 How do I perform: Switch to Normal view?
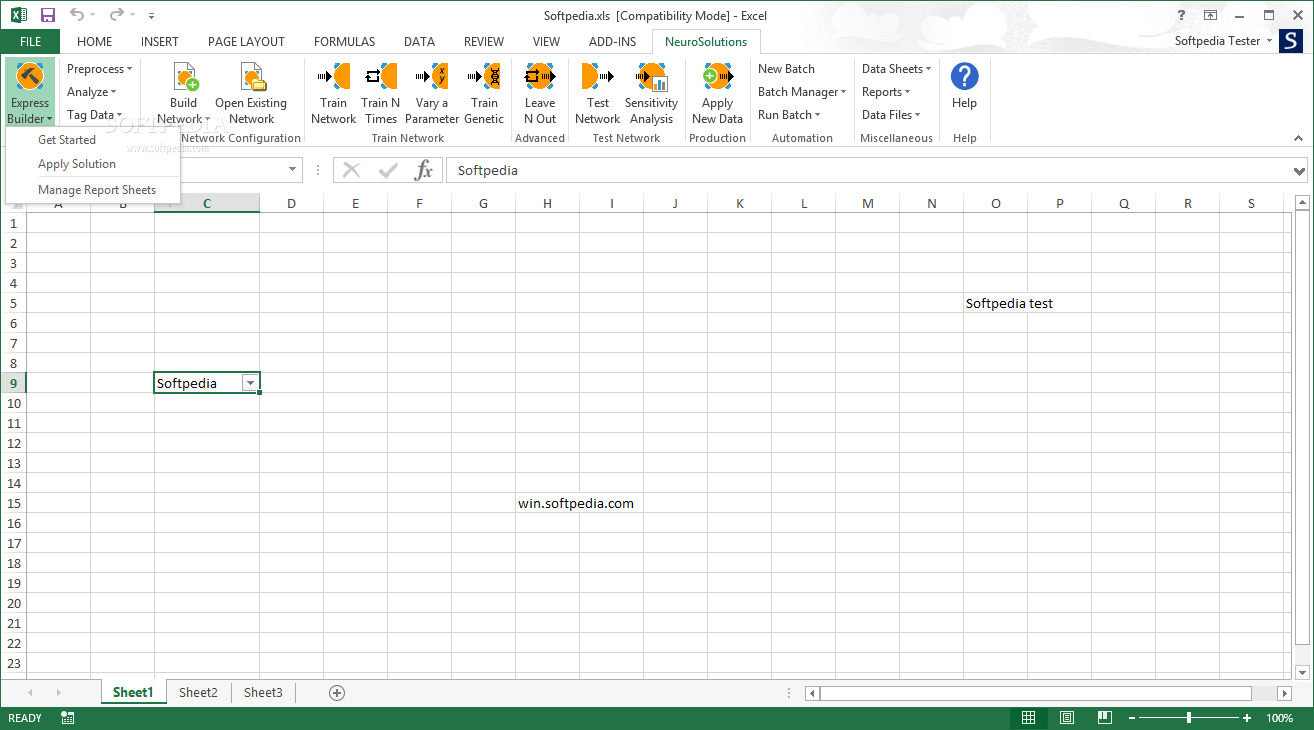click(1028, 718)
